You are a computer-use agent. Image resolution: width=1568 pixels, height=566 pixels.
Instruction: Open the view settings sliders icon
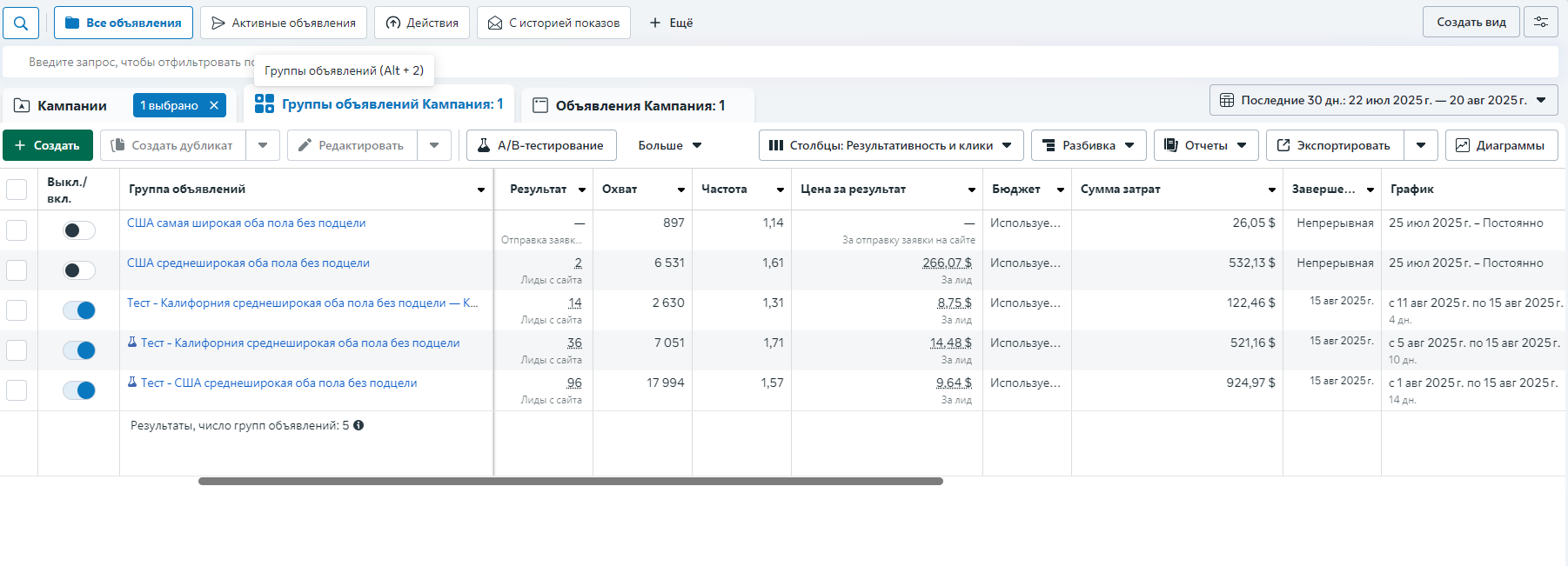point(1540,23)
